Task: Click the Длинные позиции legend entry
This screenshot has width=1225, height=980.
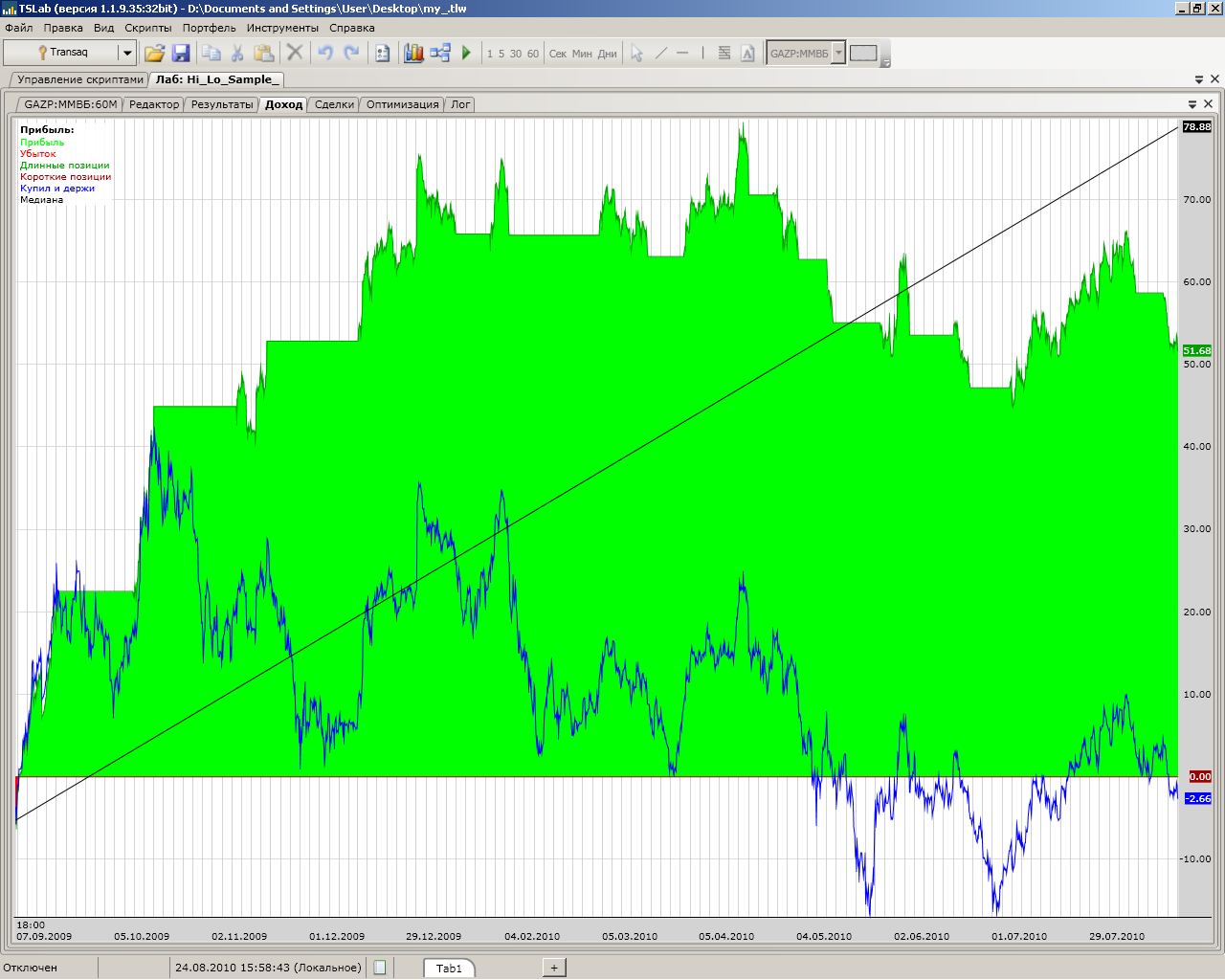Action: click(x=65, y=165)
